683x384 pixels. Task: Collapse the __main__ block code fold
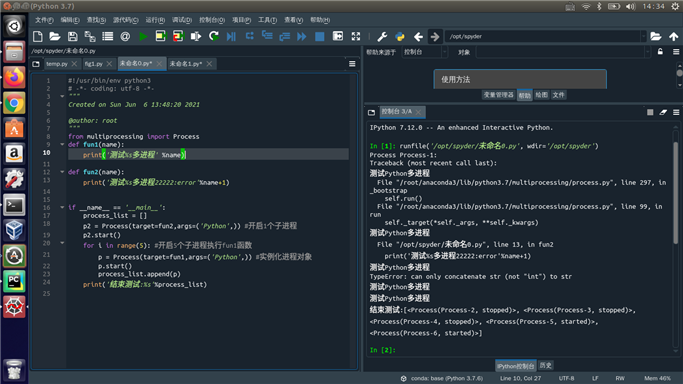coord(62,208)
